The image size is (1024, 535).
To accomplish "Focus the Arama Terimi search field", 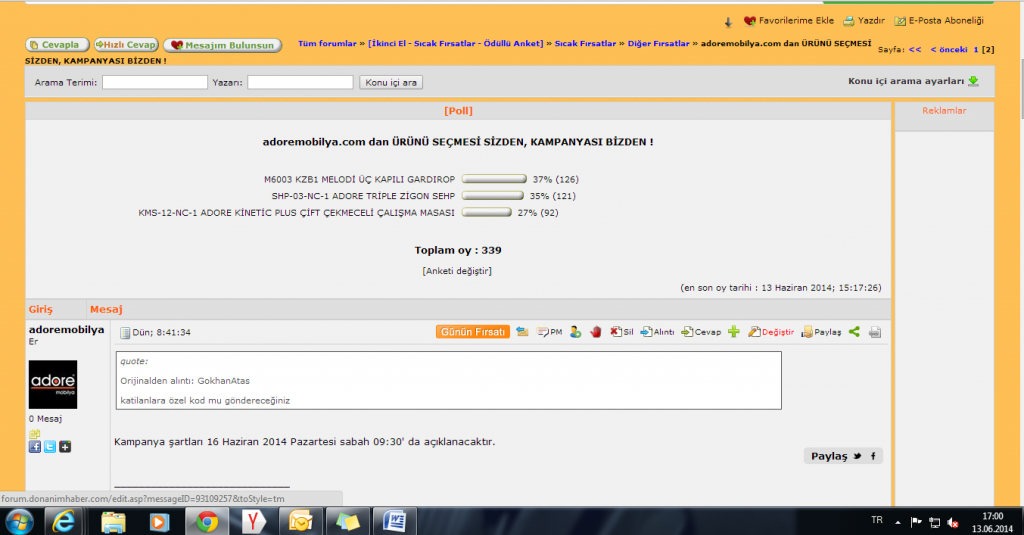I will [x=155, y=82].
